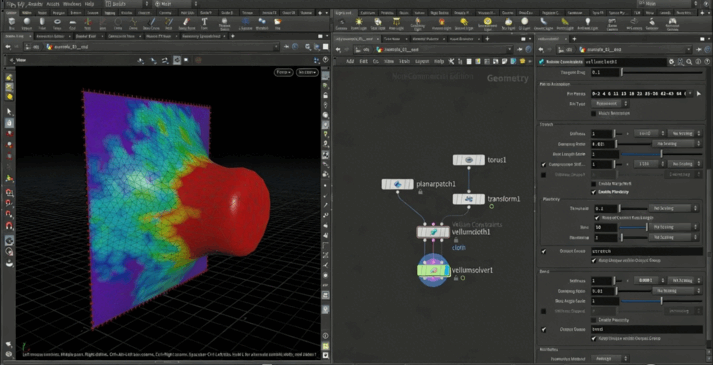Click the obj path button in scene view
The image size is (713, 365).
click(x=33, y=46)
